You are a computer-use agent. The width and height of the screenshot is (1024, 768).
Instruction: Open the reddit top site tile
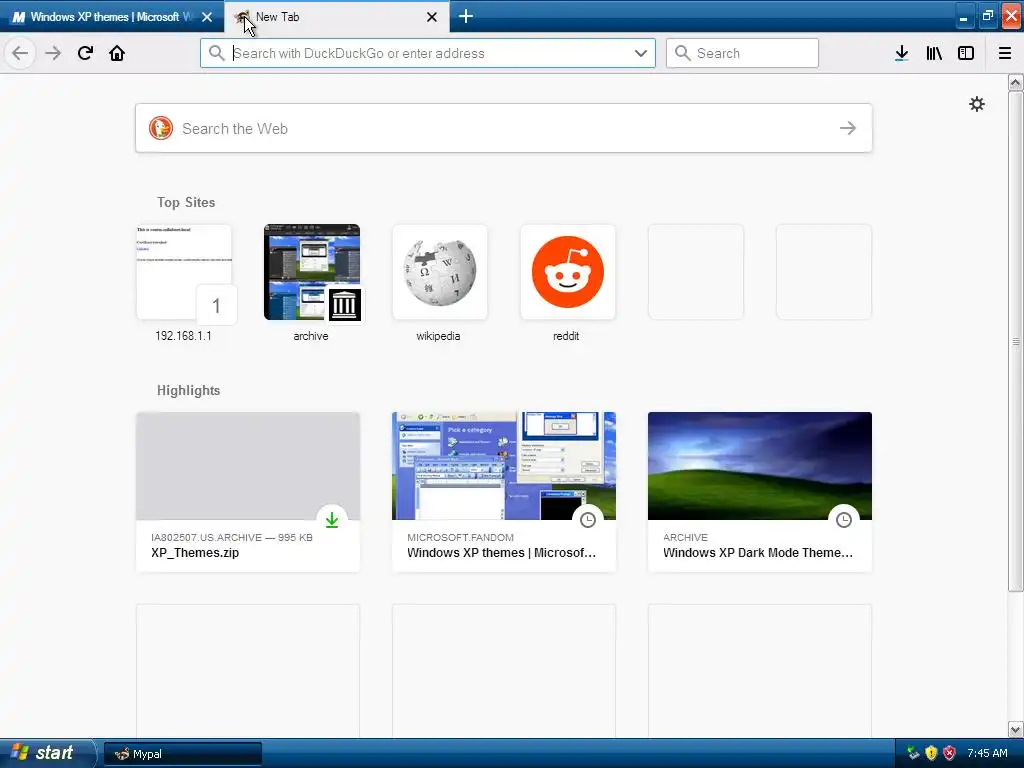click(x=568, y=272)
